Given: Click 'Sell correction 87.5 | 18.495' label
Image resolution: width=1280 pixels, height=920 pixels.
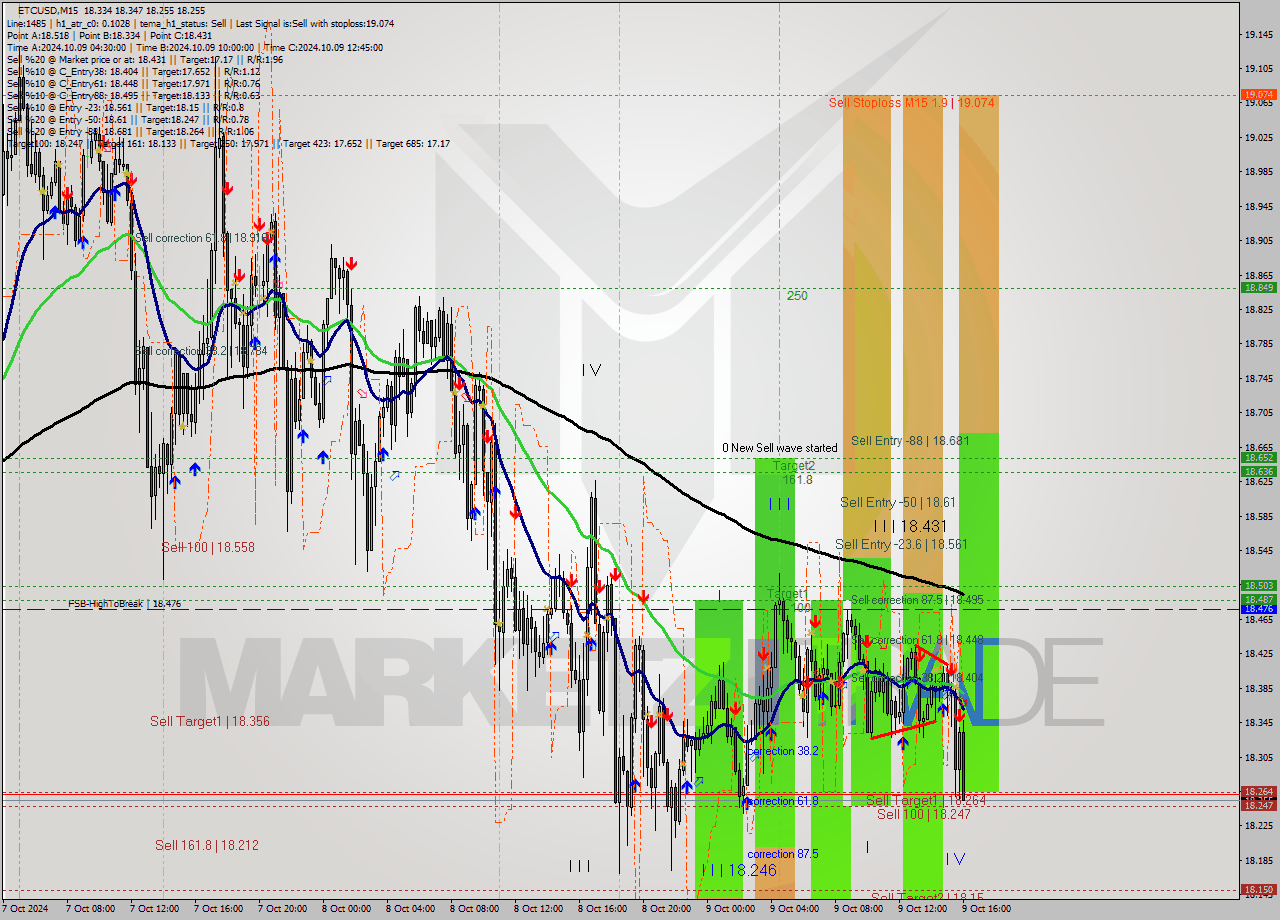Looking at the screenshot, I should pyautogui.click(x=917, y=600).
